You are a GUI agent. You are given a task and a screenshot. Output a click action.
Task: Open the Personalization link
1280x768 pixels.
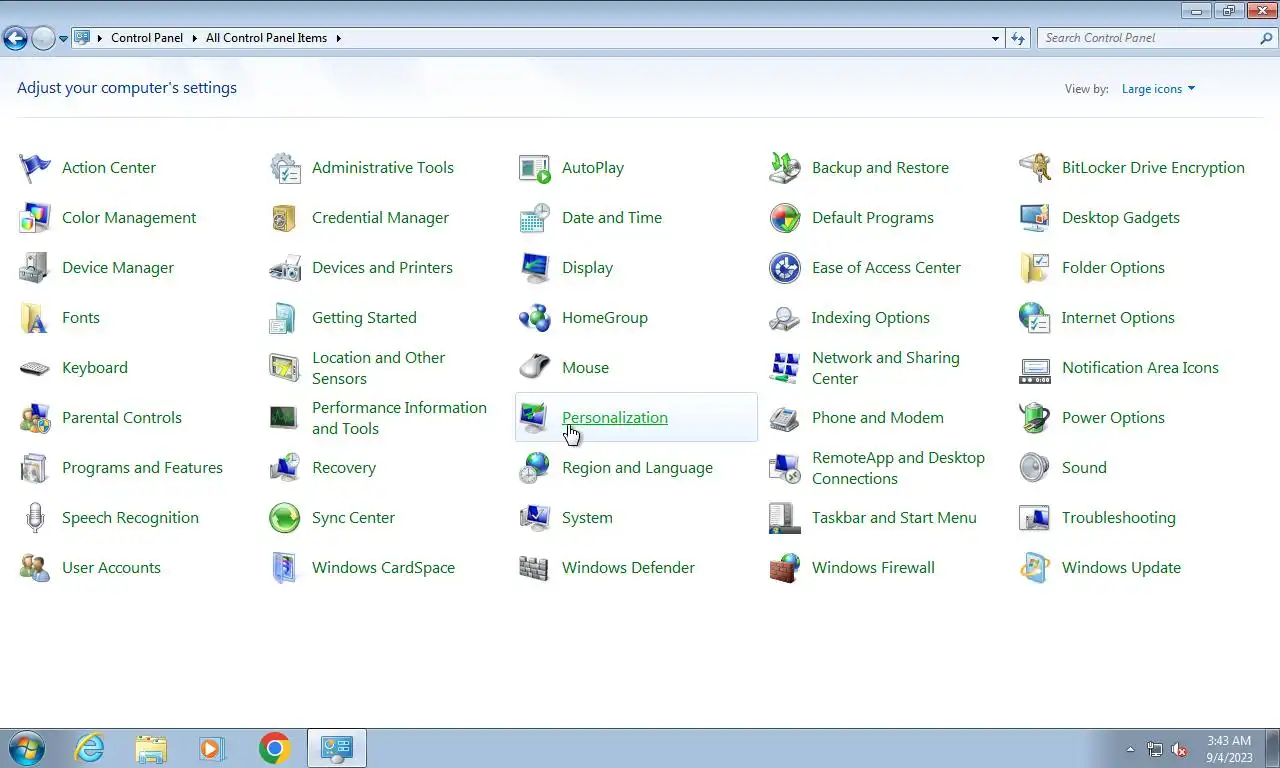pyautogui.click(x=615, y=418)
